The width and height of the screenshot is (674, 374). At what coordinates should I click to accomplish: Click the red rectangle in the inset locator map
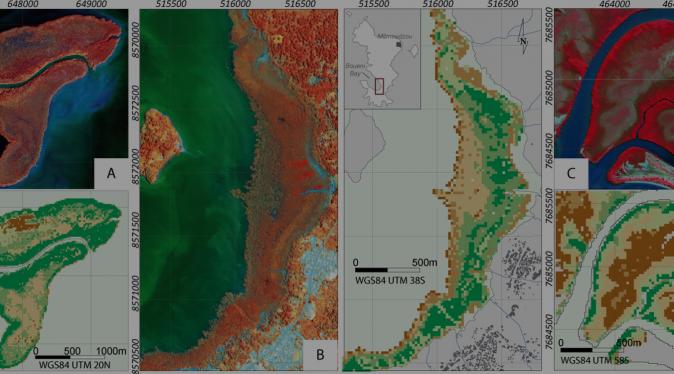pyautogui.click(x=379, y=86)
